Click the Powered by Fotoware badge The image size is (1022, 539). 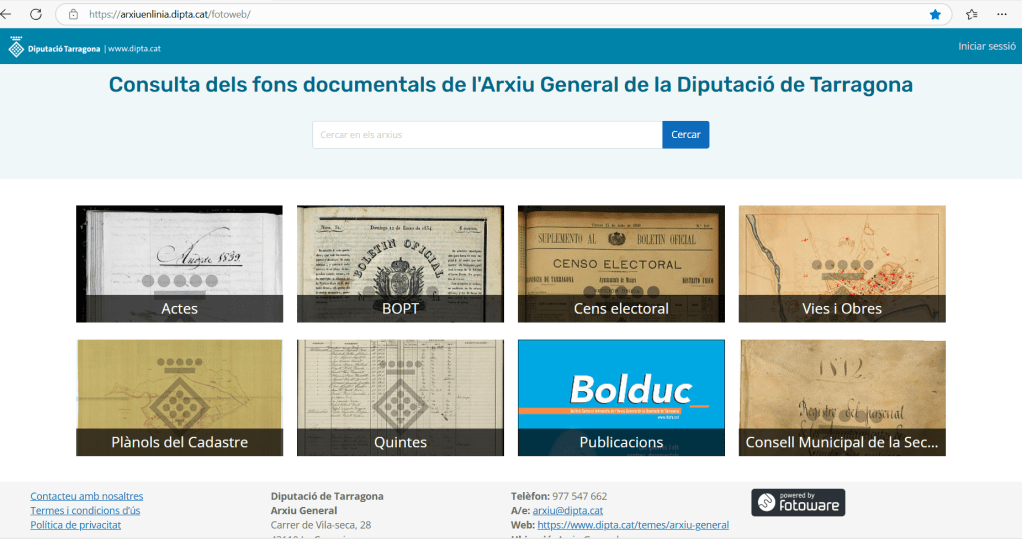(x=797, y=502)
